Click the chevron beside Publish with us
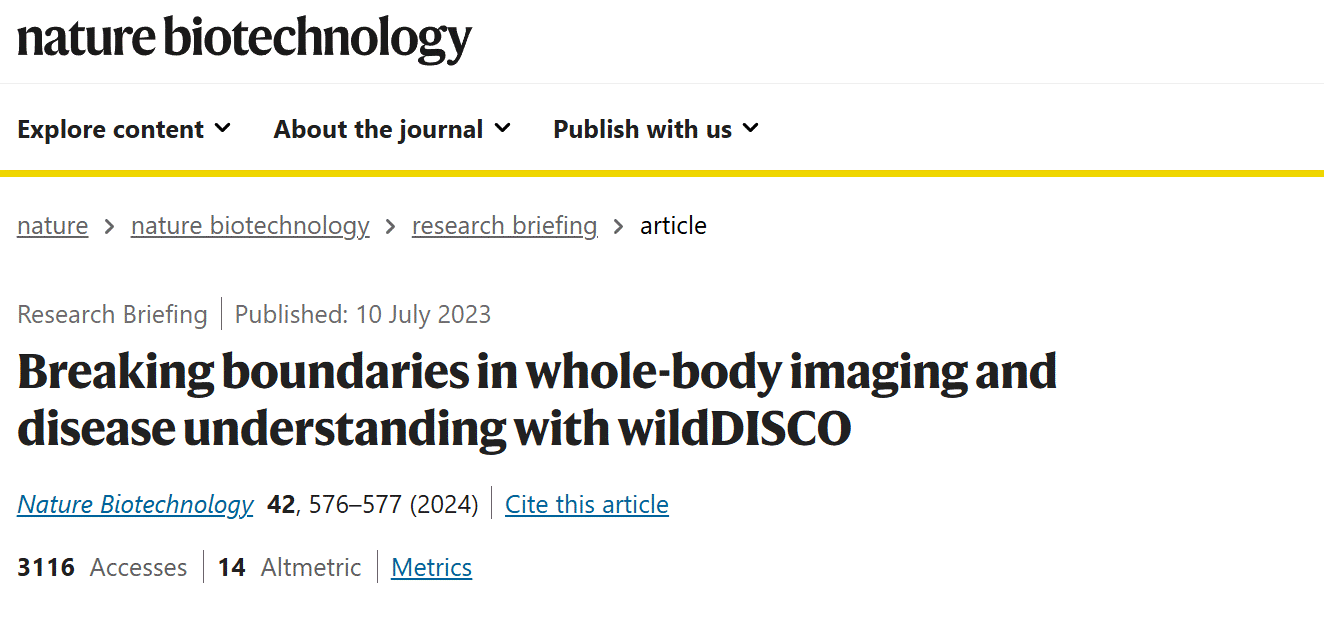The height and width of the screenshot is (638, 1324). tap(751, 128)
